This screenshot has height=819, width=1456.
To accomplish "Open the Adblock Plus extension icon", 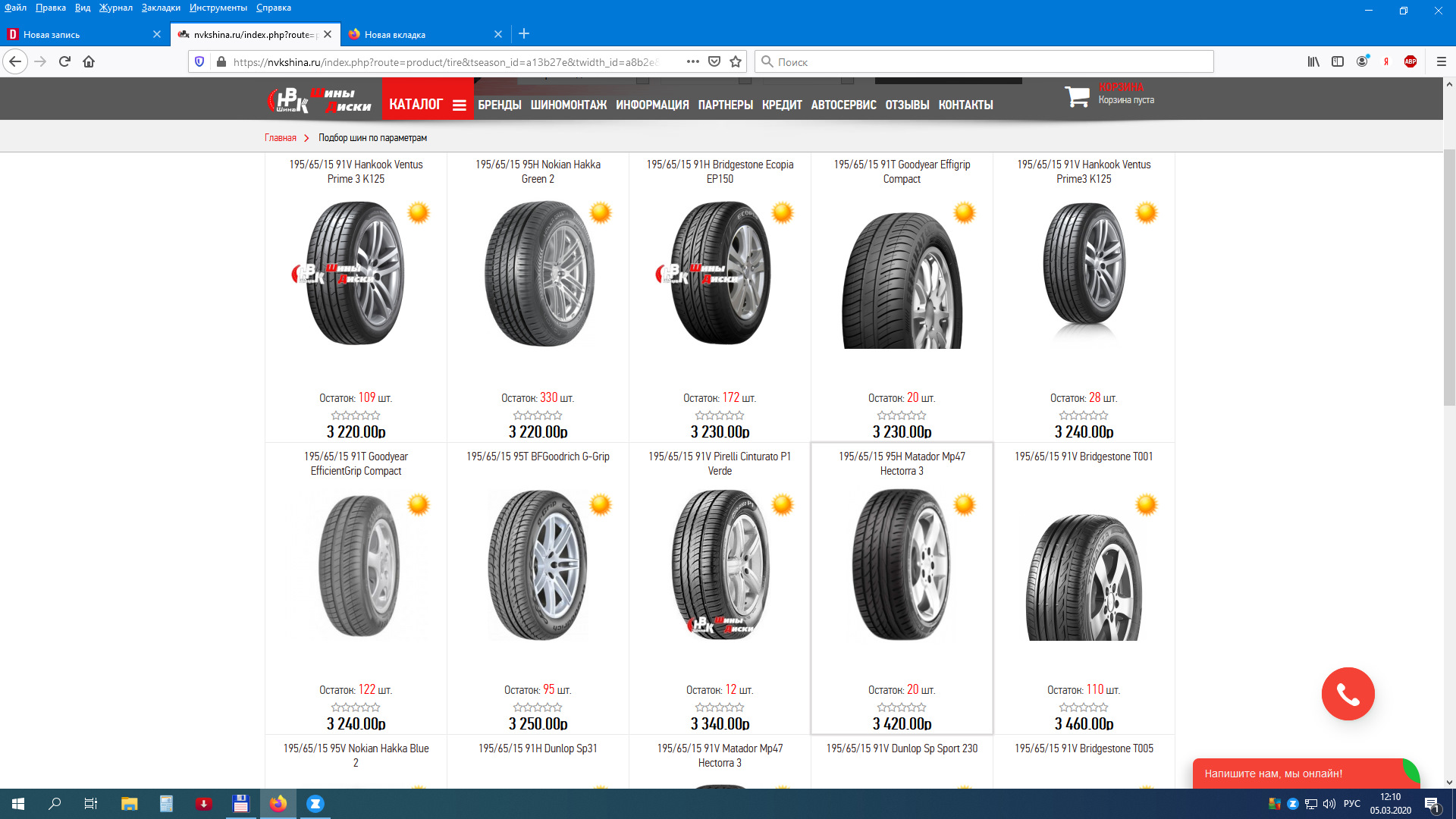I will 1410,61.
